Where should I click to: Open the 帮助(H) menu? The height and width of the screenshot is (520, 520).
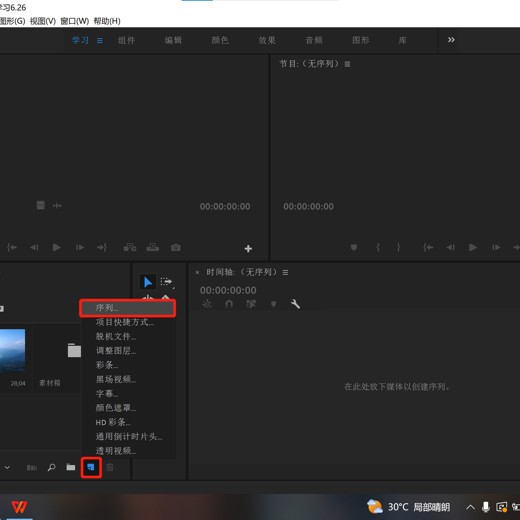tap(107, 21)
